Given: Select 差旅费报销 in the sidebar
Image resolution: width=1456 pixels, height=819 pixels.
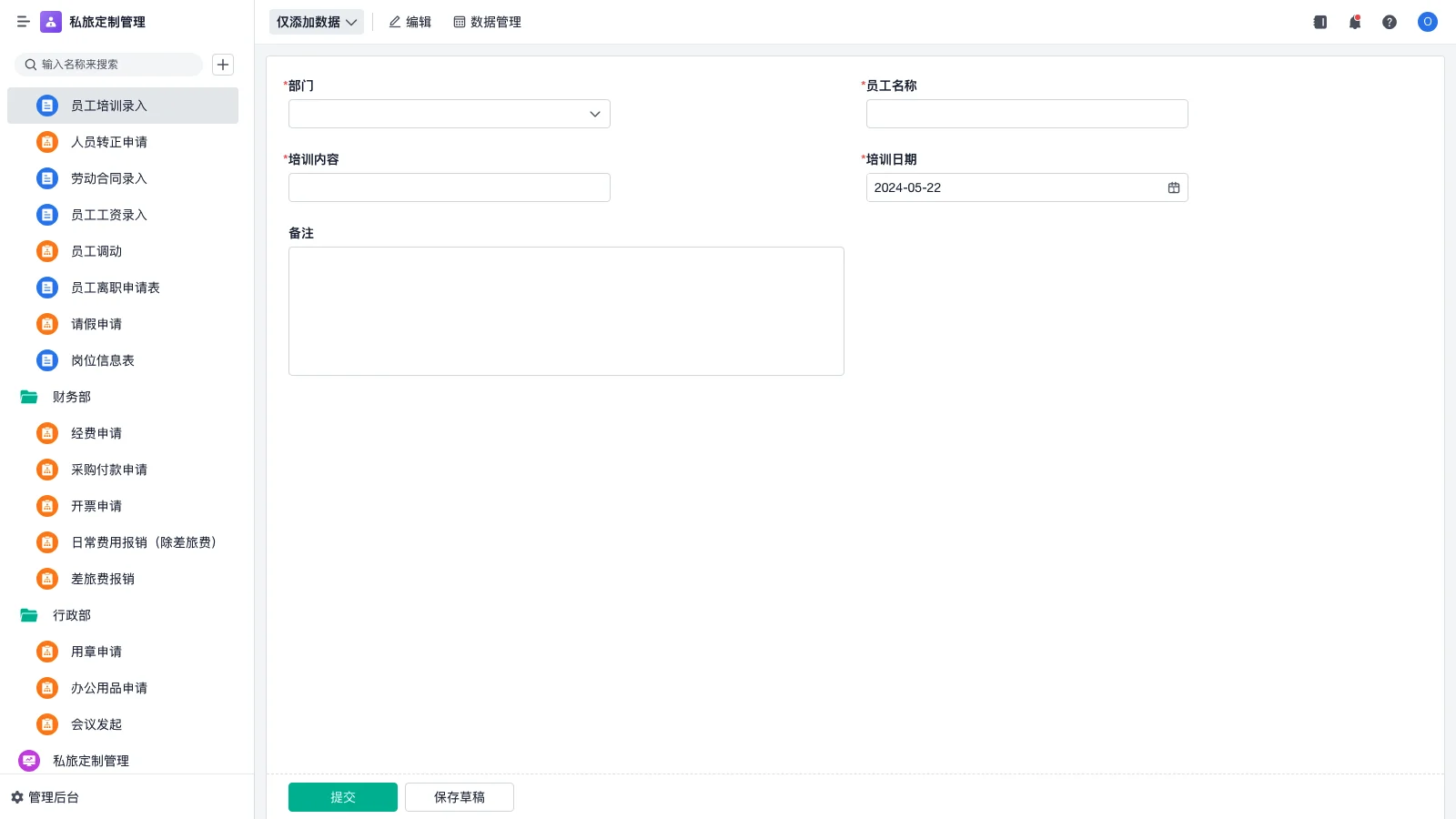Looking at the screenshot, I should tap(103, 579).
